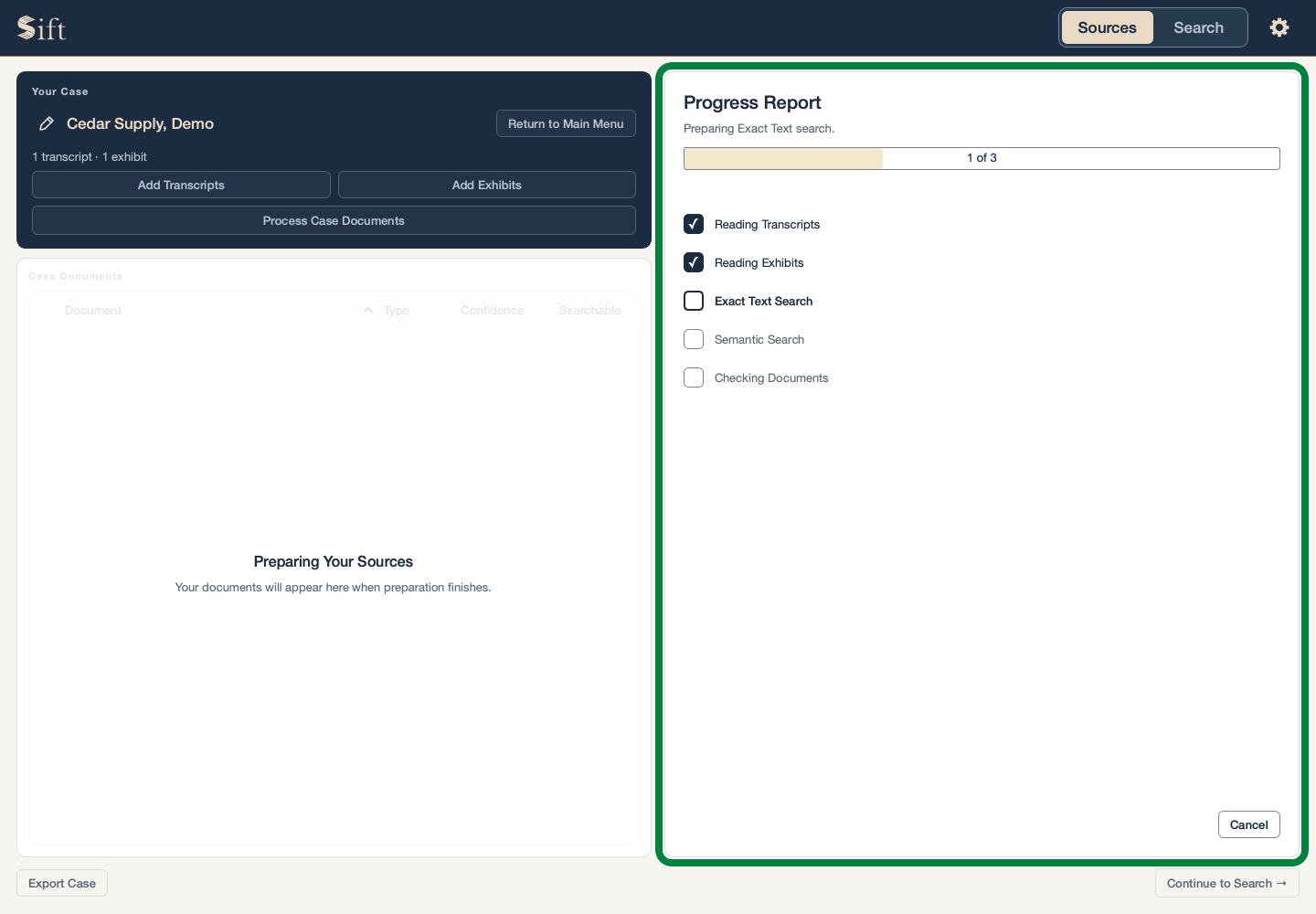Open the settings gear icon

coord(1279,27)
